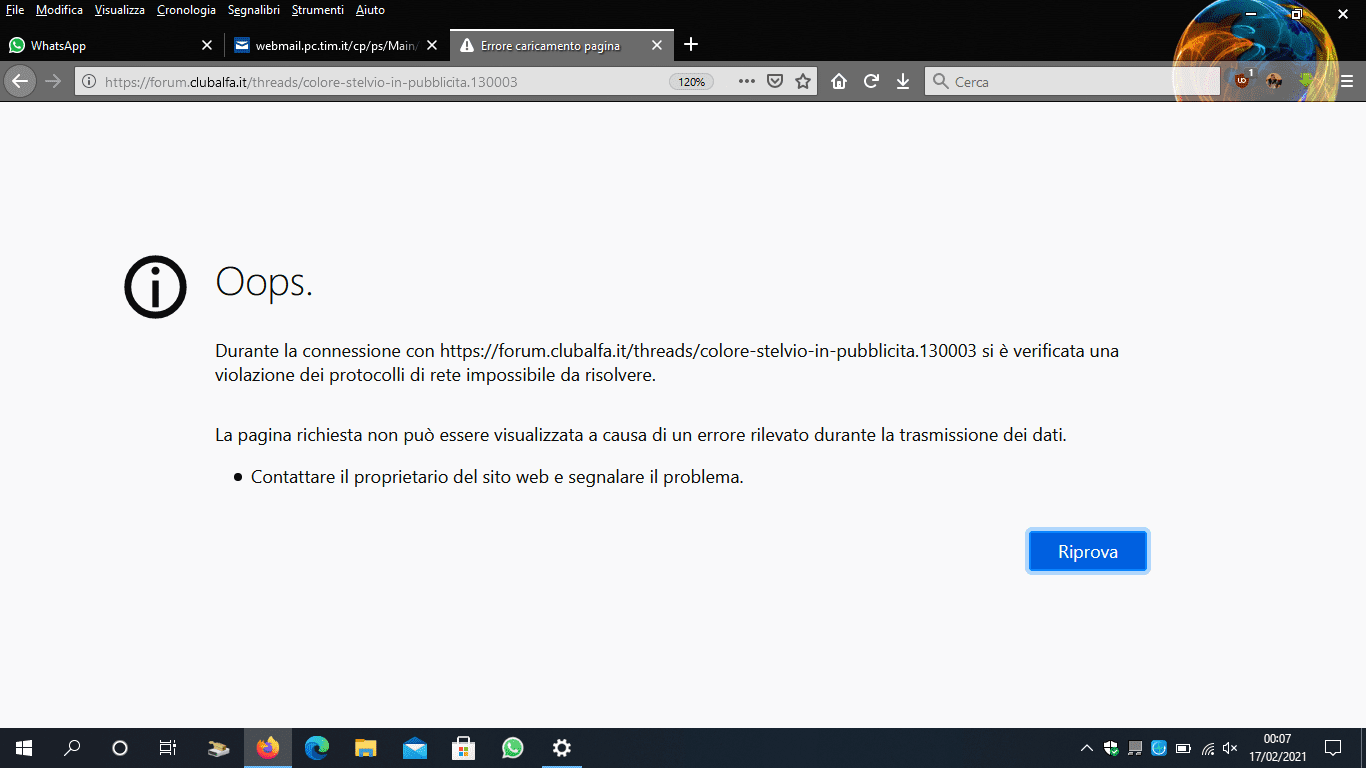Click the forward navigation arrow
Viewport: 1366px width, 768px height.
click(x=53, y=81)
